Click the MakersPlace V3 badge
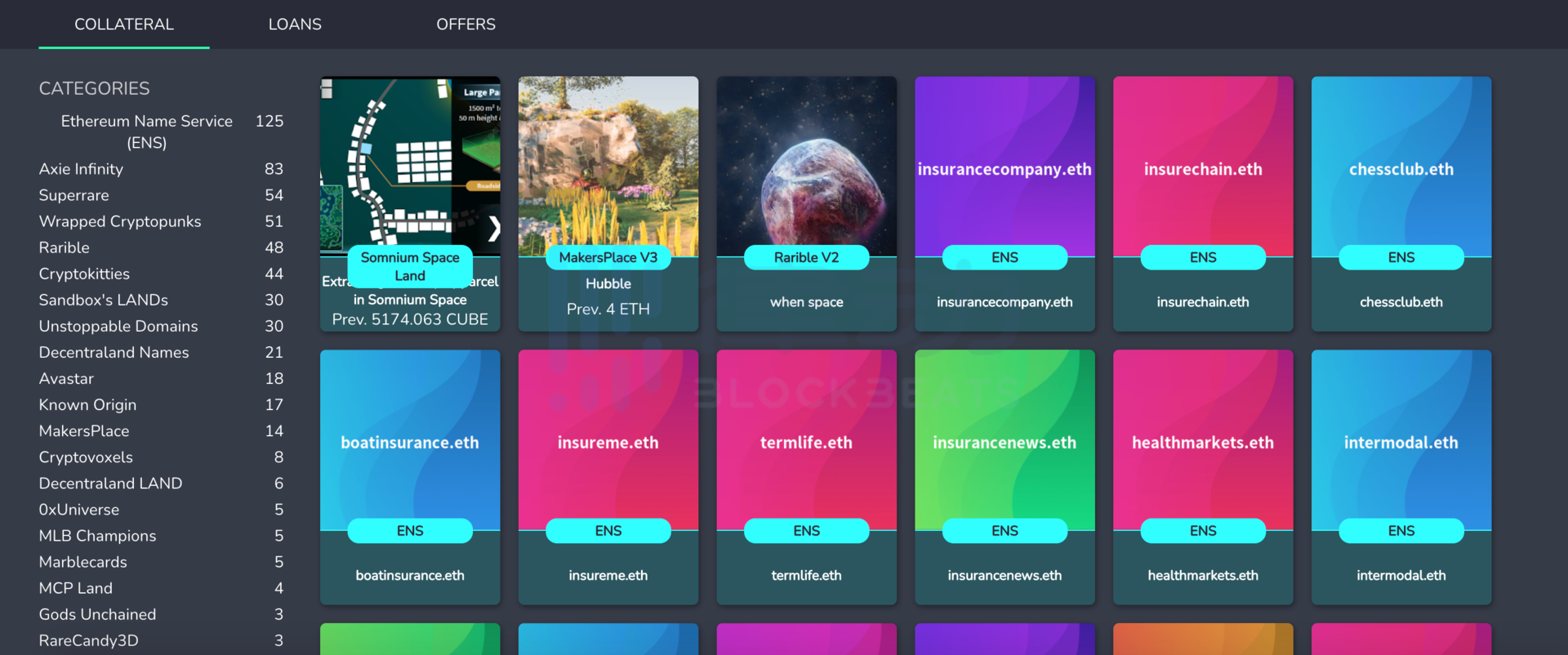The width and height of the screenshot is (1568, 655). (608, 257)
